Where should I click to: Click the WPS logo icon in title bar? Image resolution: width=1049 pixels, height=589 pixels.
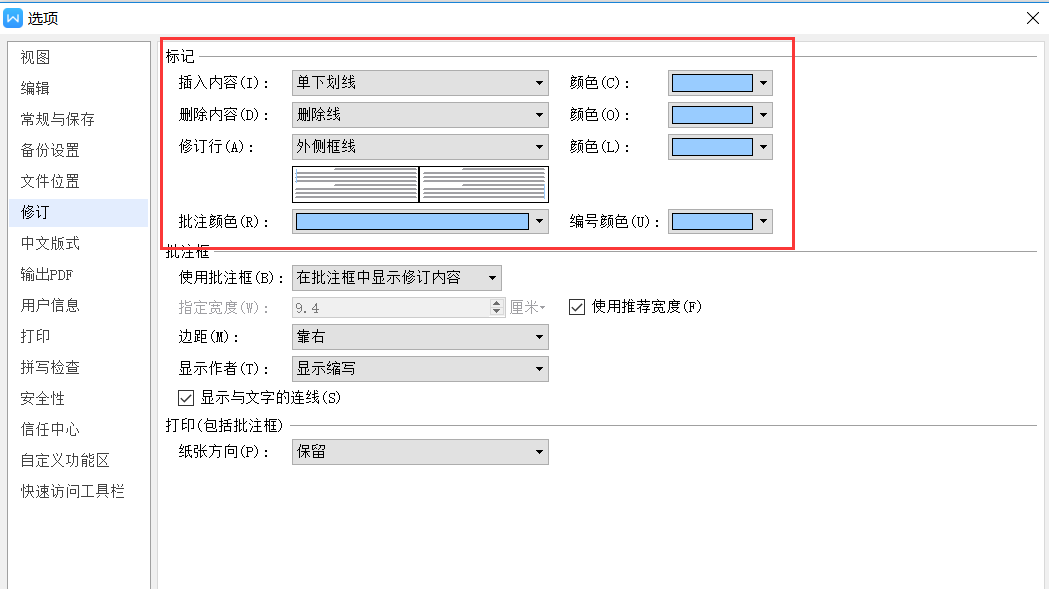(14, 17)
